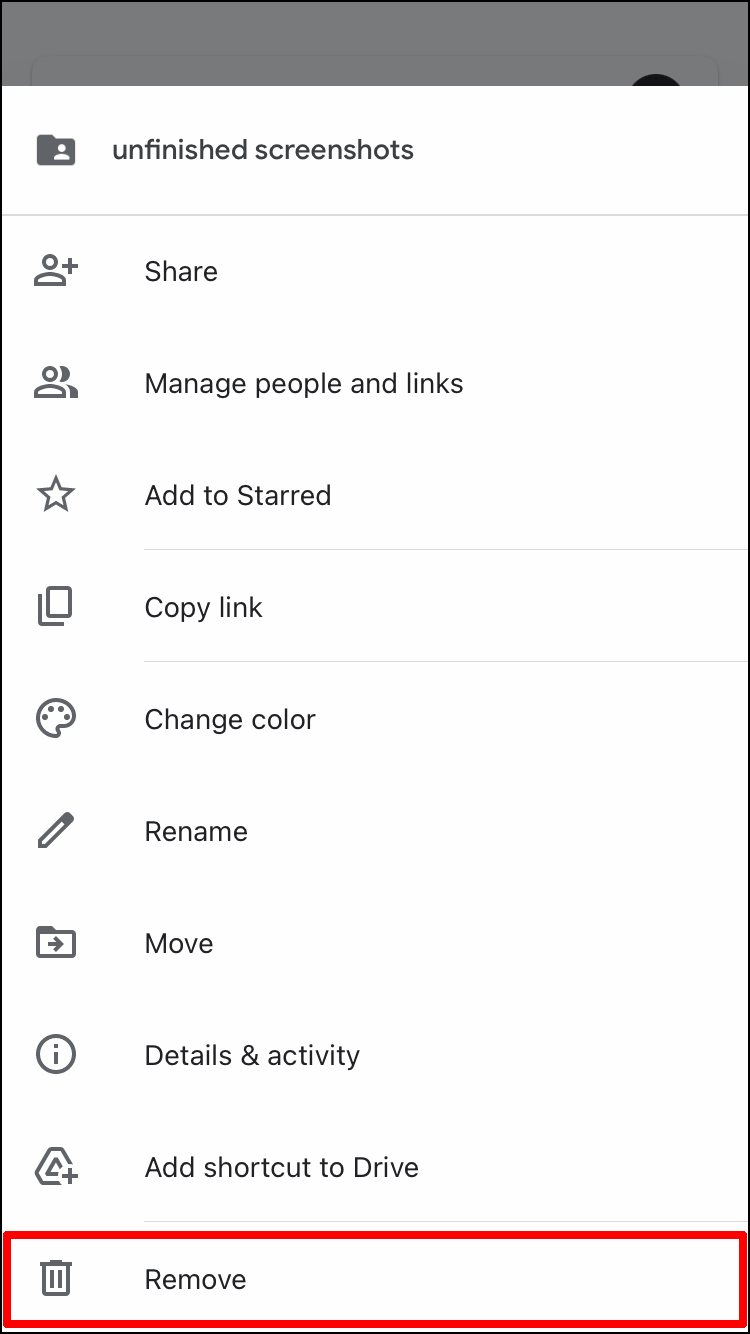The image size is (750, 1334).
Task: Tap the pencil rename icon
Action: 56,831
